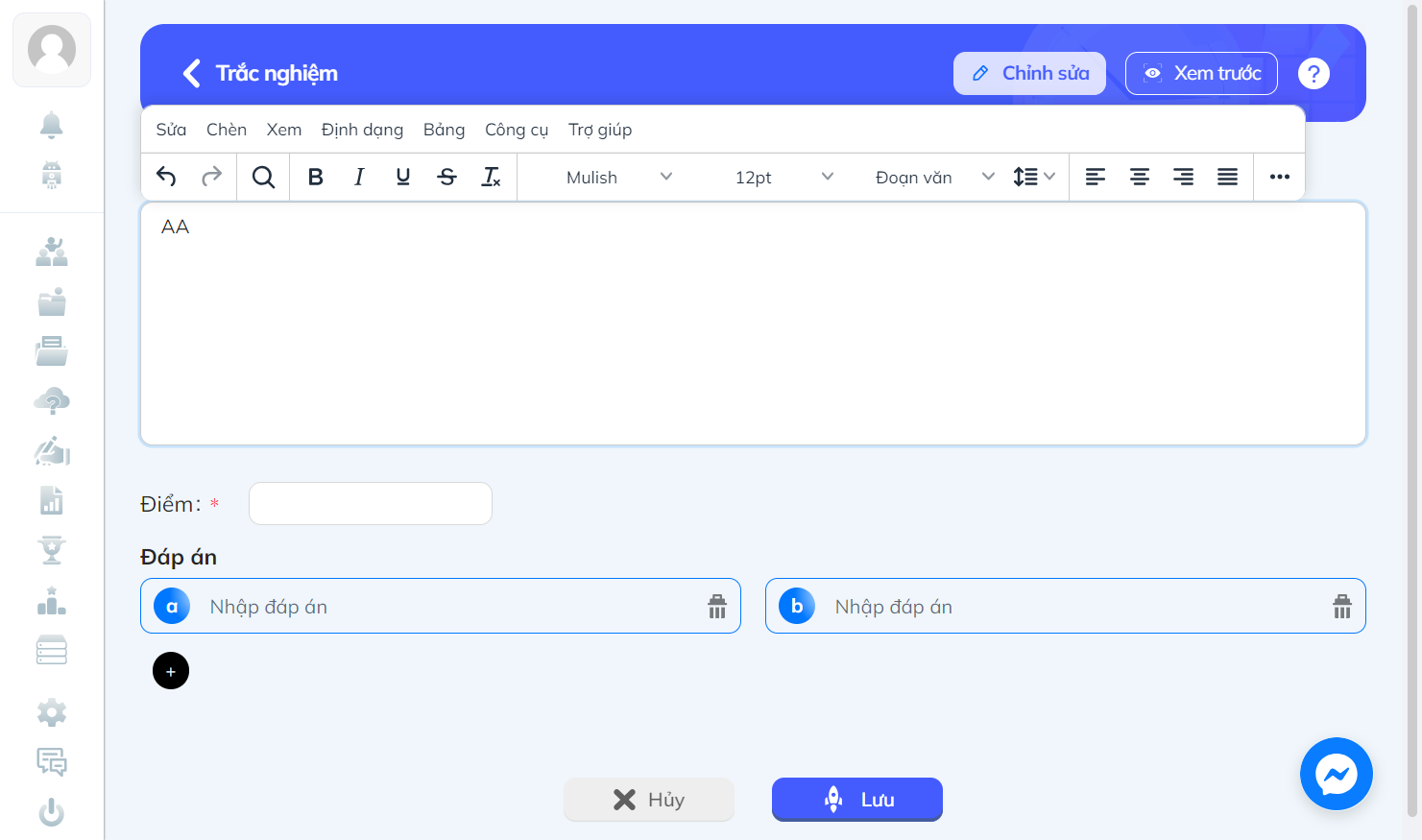Open the leaderboard podium sidebar icon
This screenshot has width=1422, height=840.
click(x=52, y=601)
